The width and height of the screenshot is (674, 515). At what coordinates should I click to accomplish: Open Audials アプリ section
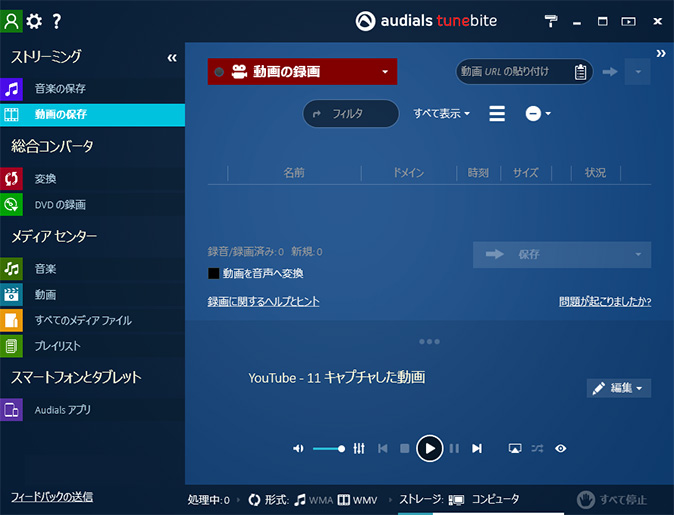click(92, 410)
